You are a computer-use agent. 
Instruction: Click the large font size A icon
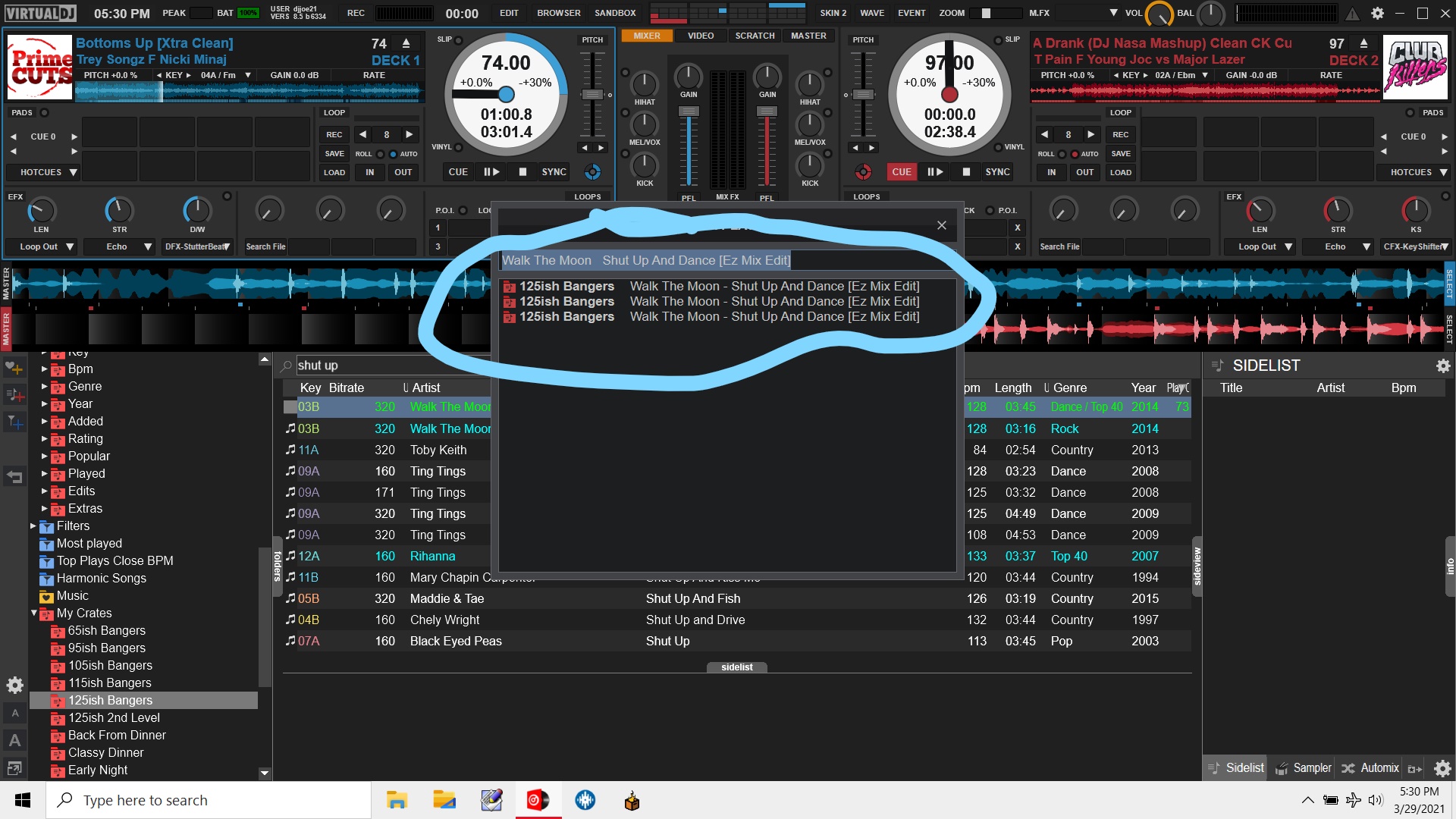tap(14, 741)
